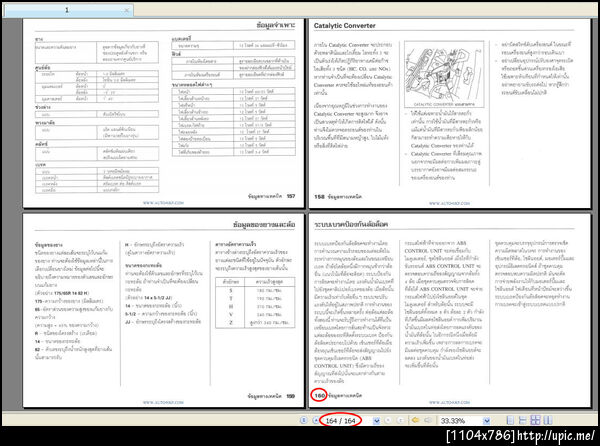This screenshot has width=600, height=446.
Task: Go to the next page
Action: coord(388,420)
